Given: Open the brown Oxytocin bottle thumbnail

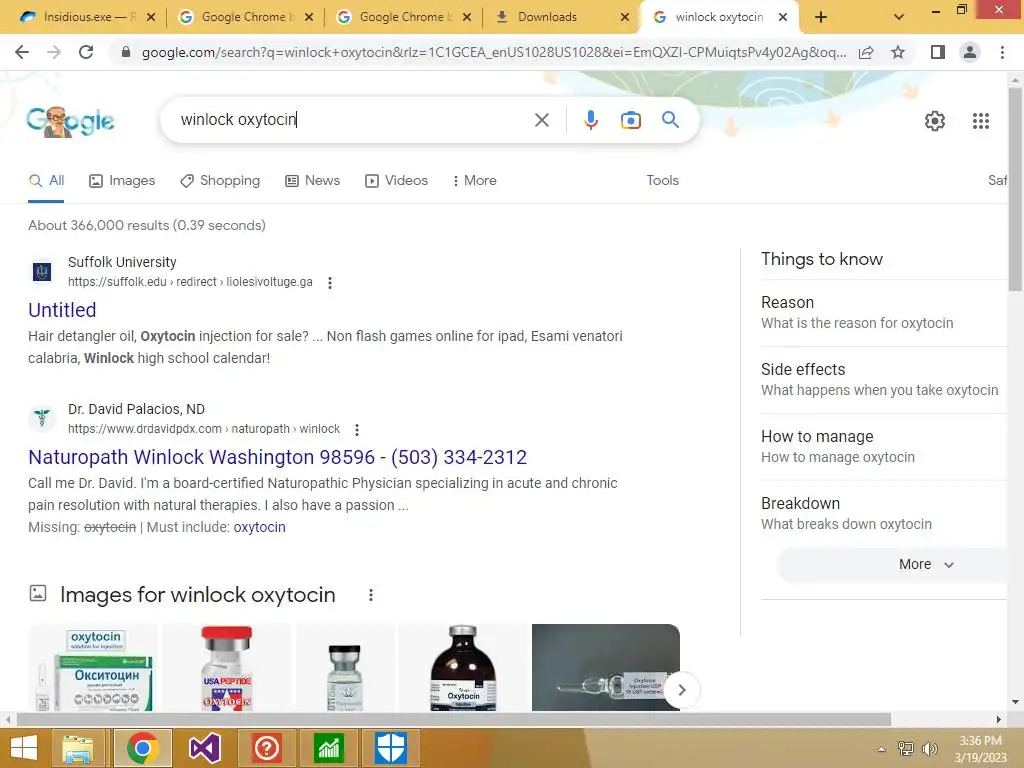Looking at the screenshot, I should pos(463,667).
